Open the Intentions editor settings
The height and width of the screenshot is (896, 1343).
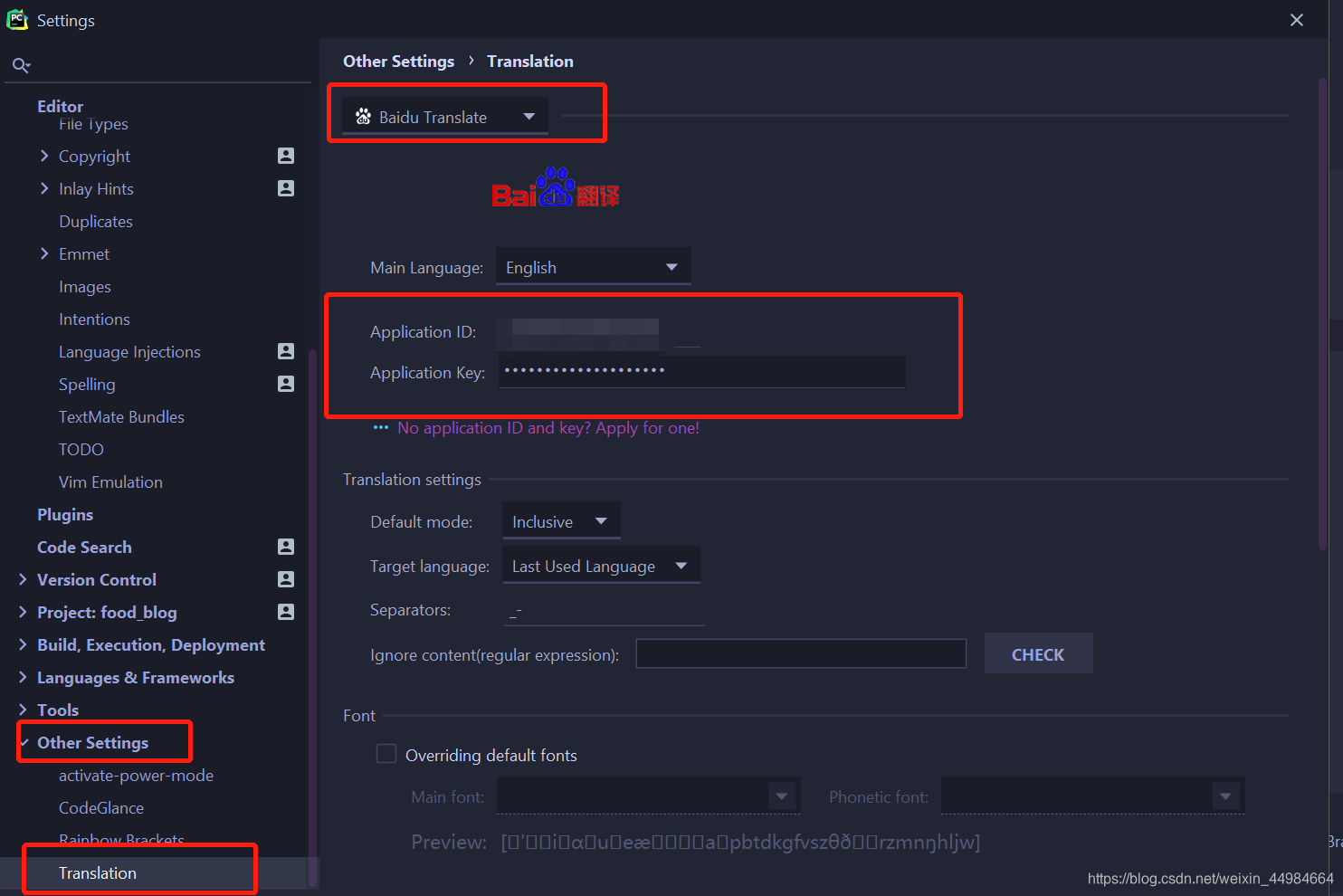pos(94,319)
